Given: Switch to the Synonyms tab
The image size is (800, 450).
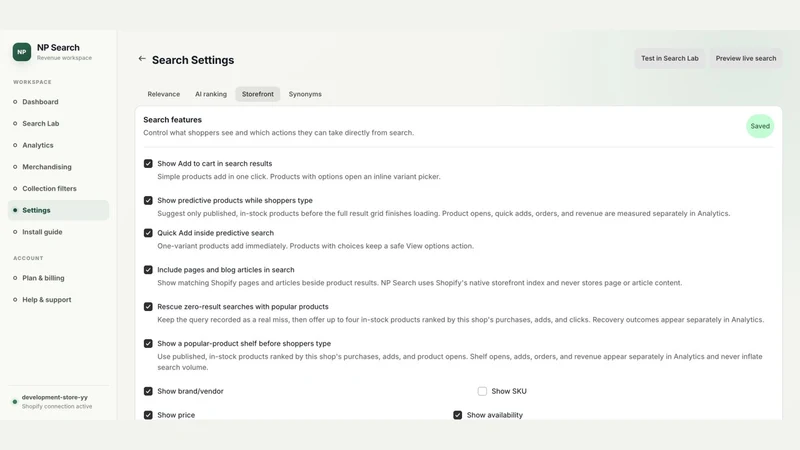Looking at the screenshot, I should click(x=305, y=94).
